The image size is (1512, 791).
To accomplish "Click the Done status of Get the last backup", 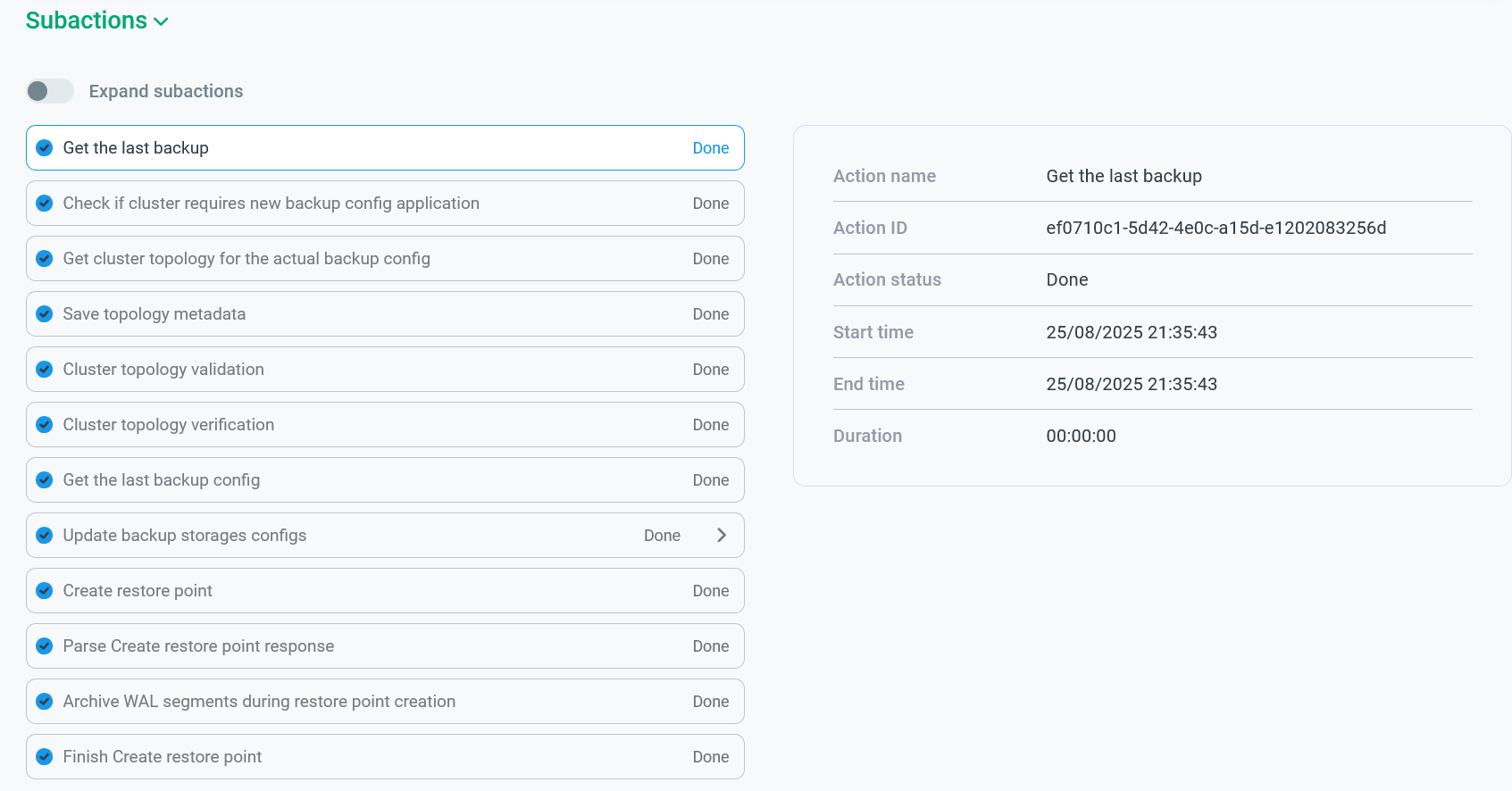I will (710, 148).
